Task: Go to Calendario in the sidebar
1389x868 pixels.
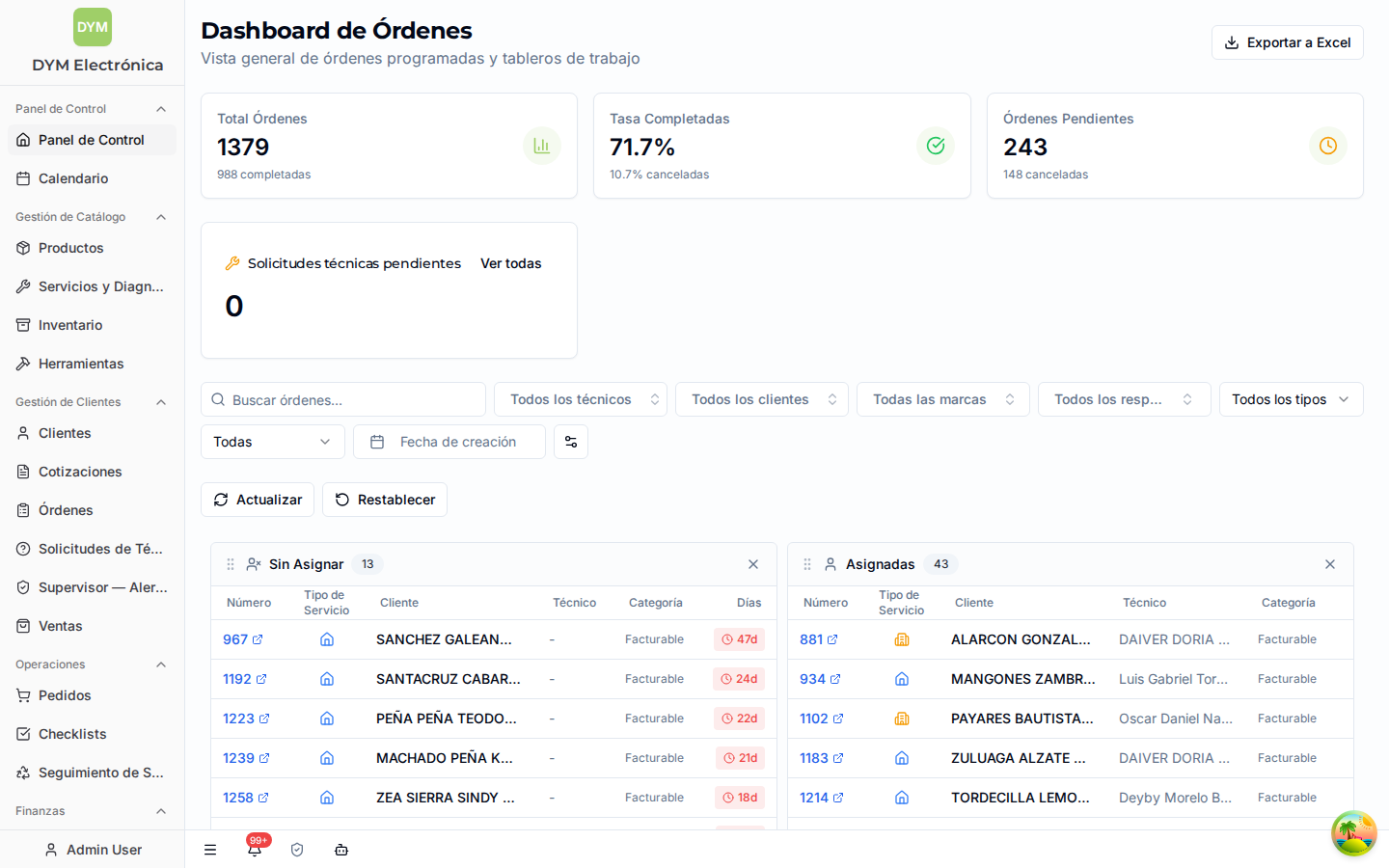Action: [92, 178]
